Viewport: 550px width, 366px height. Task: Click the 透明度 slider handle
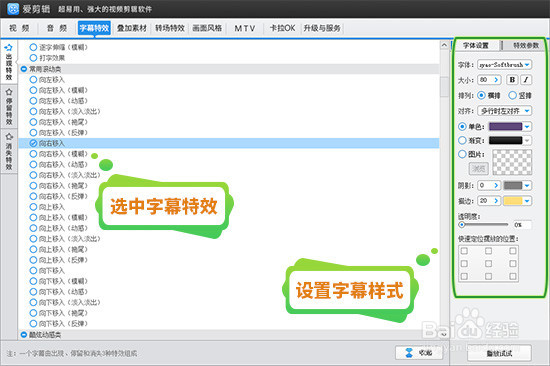click(x=462, y=225)
